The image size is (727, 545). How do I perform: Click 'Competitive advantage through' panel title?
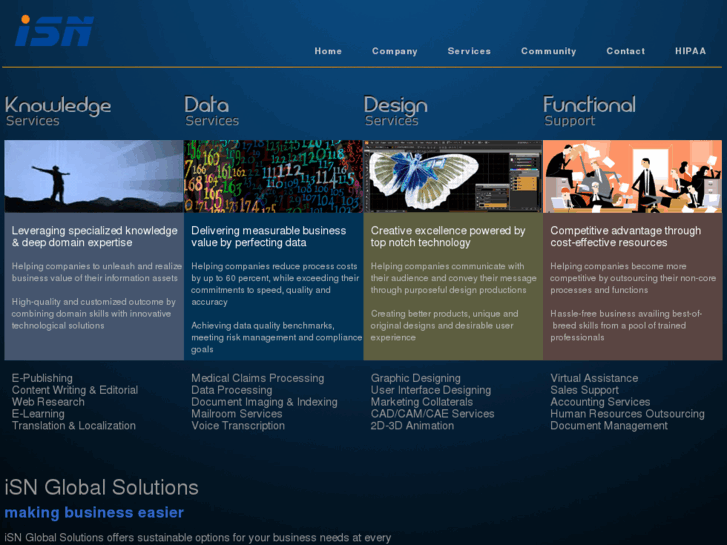625,237
